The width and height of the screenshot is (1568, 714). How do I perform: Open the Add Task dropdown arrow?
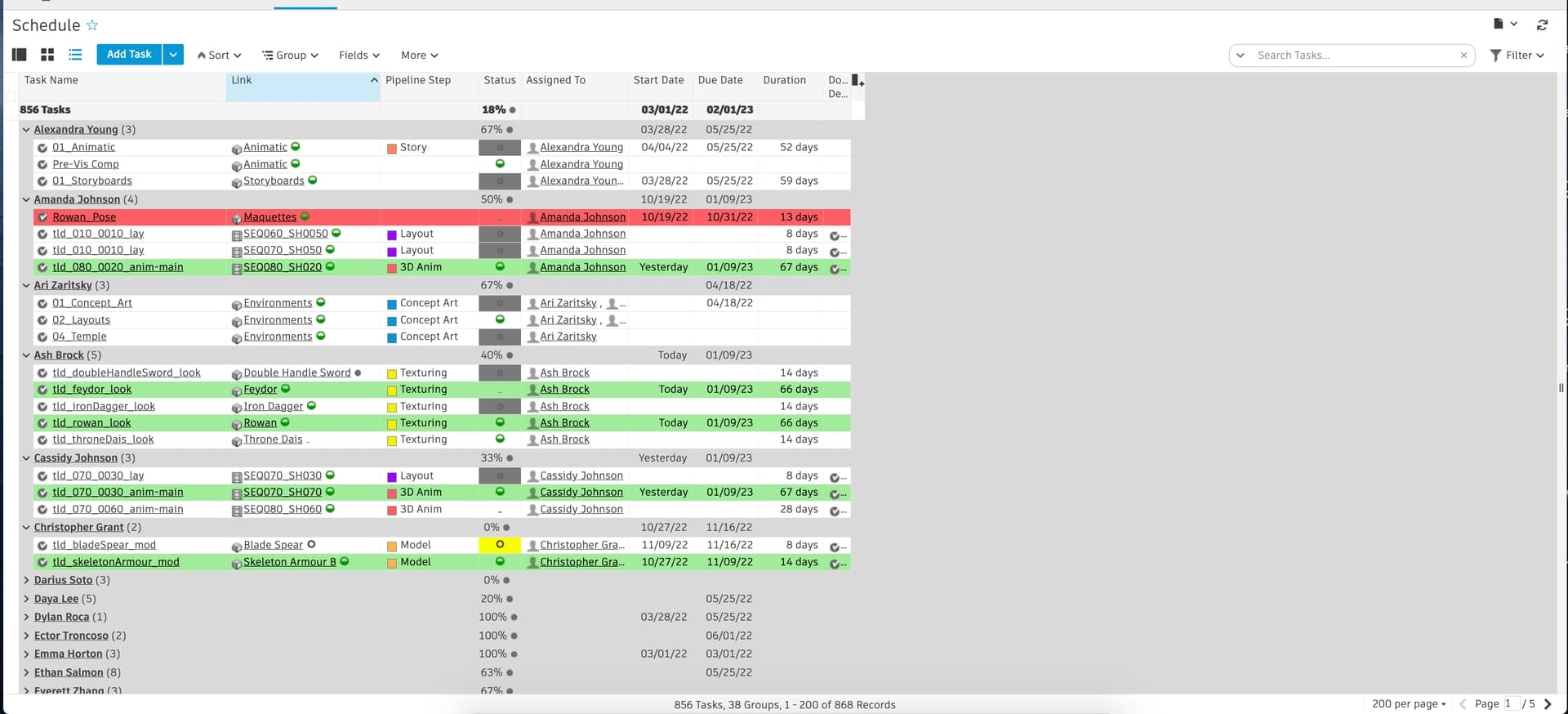[173, 55]
